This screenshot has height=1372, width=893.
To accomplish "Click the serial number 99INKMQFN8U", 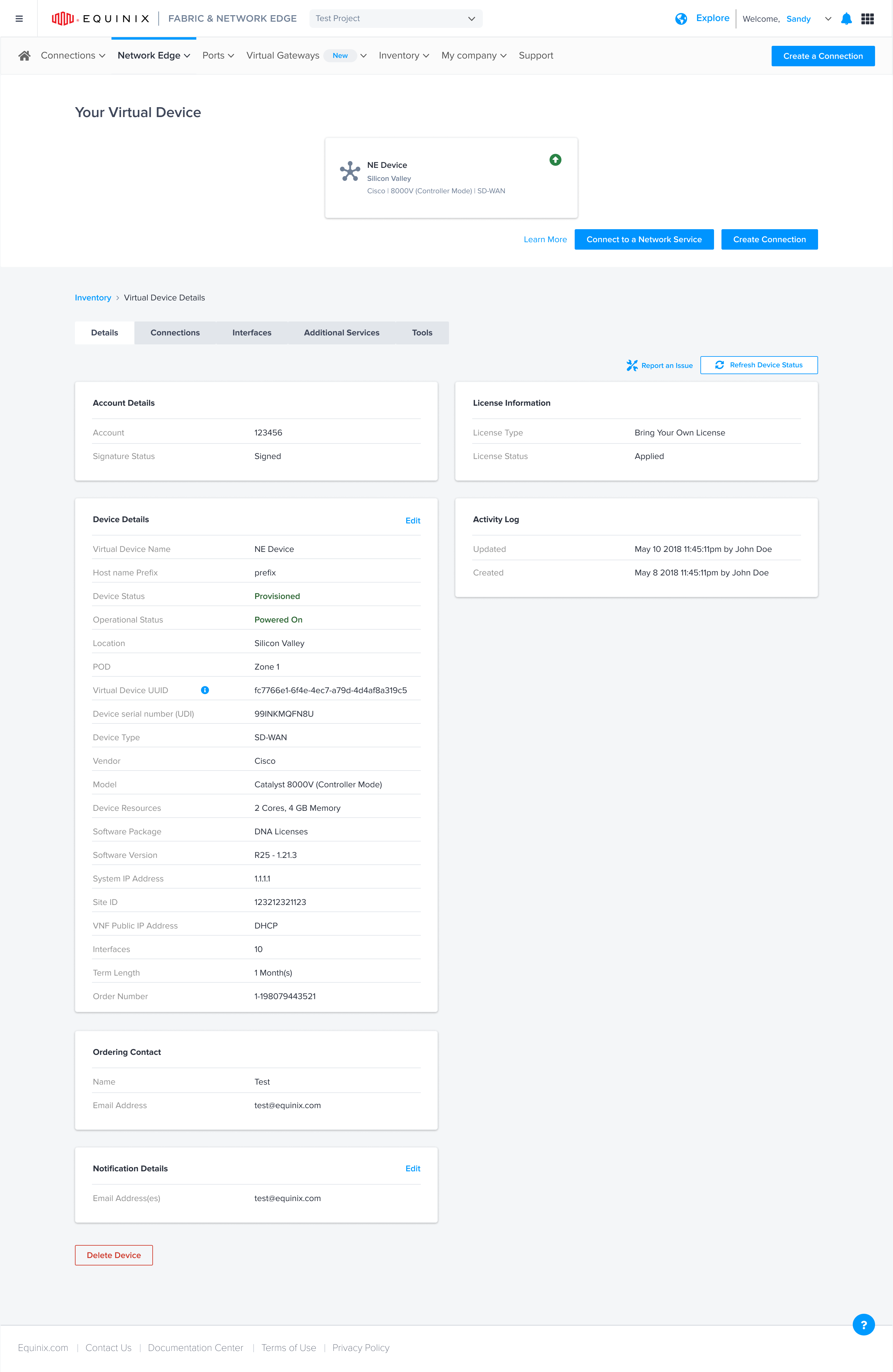I will pos(284,714).
